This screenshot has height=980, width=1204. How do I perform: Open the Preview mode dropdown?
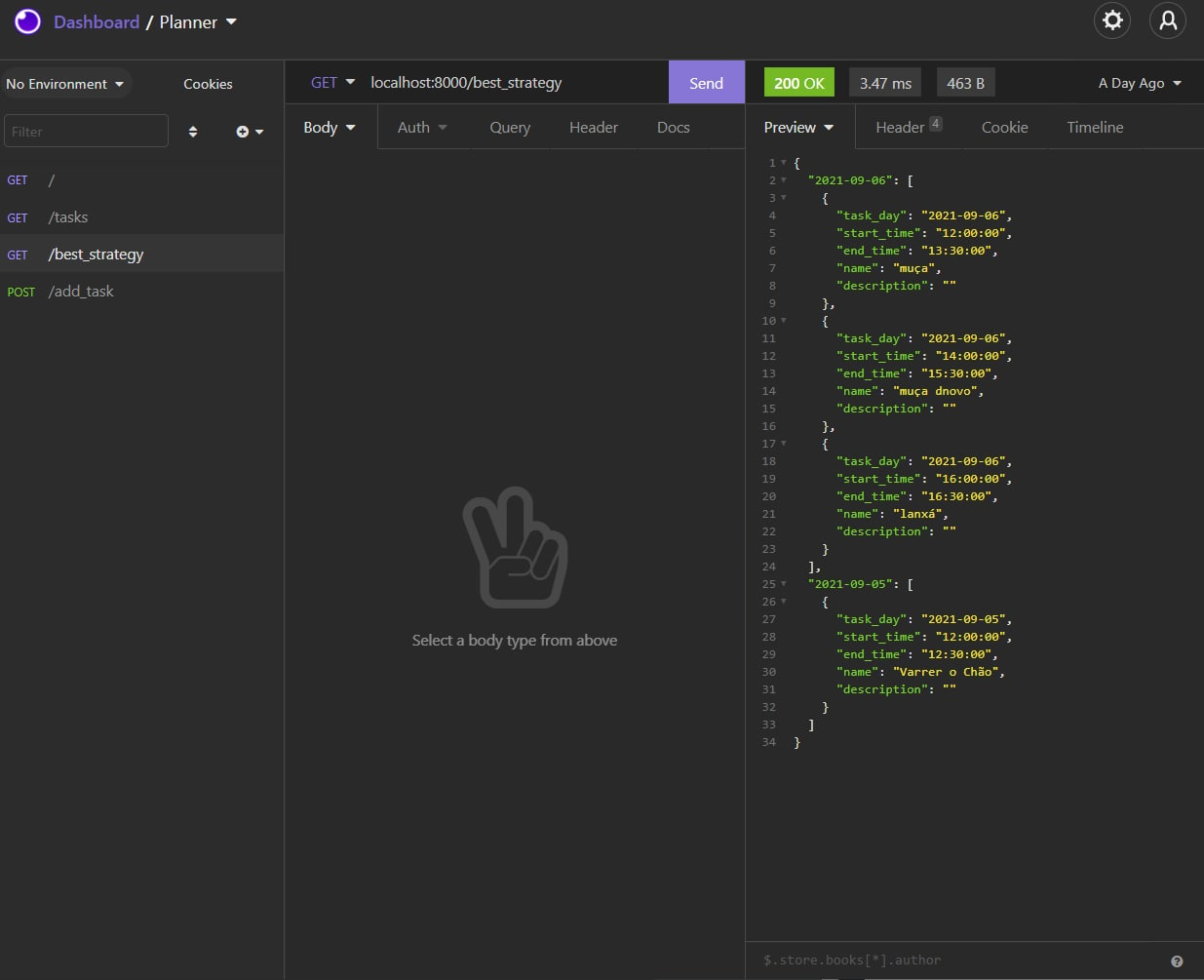[797, 127]
